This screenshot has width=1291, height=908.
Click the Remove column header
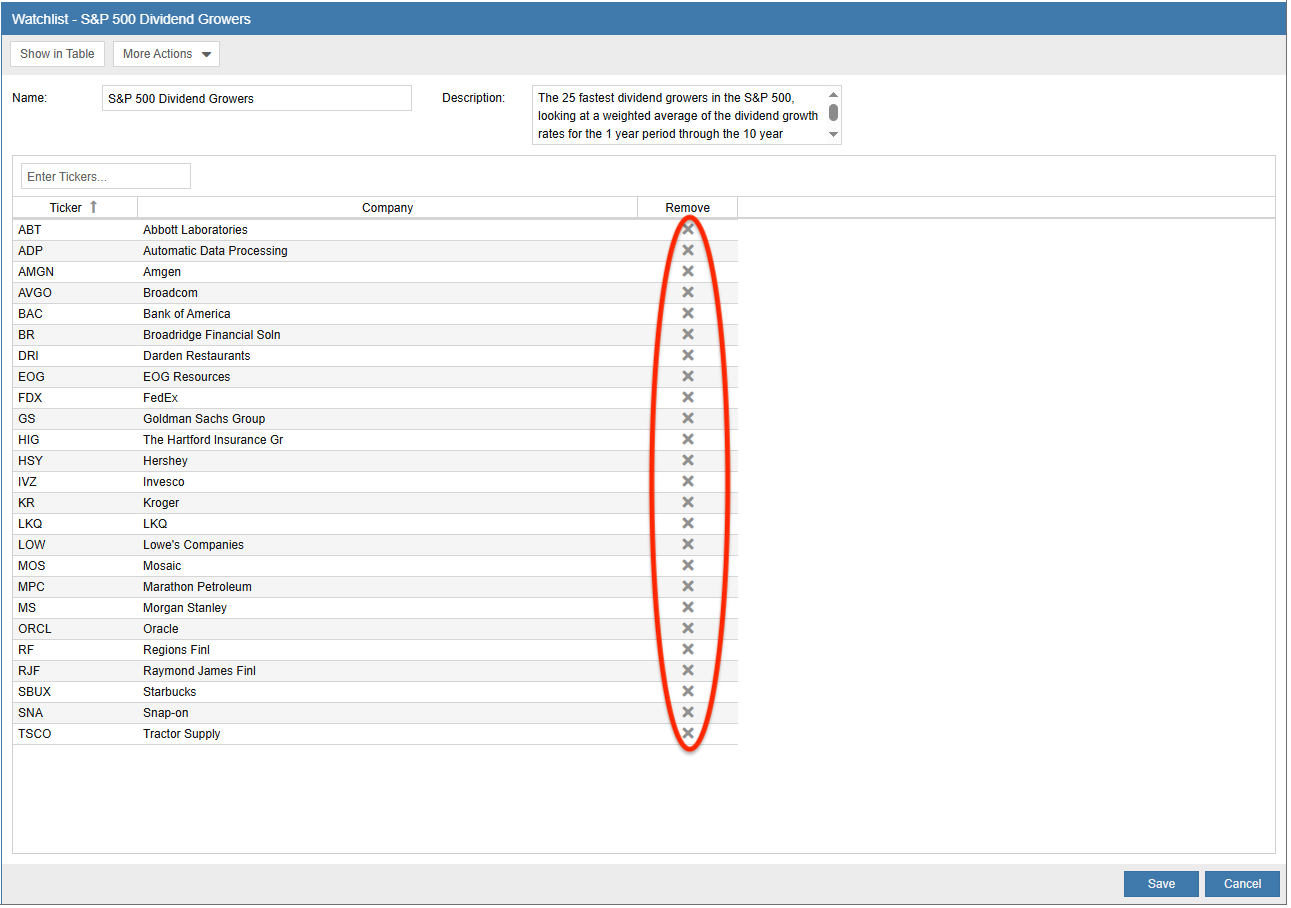tap(688, 208)
